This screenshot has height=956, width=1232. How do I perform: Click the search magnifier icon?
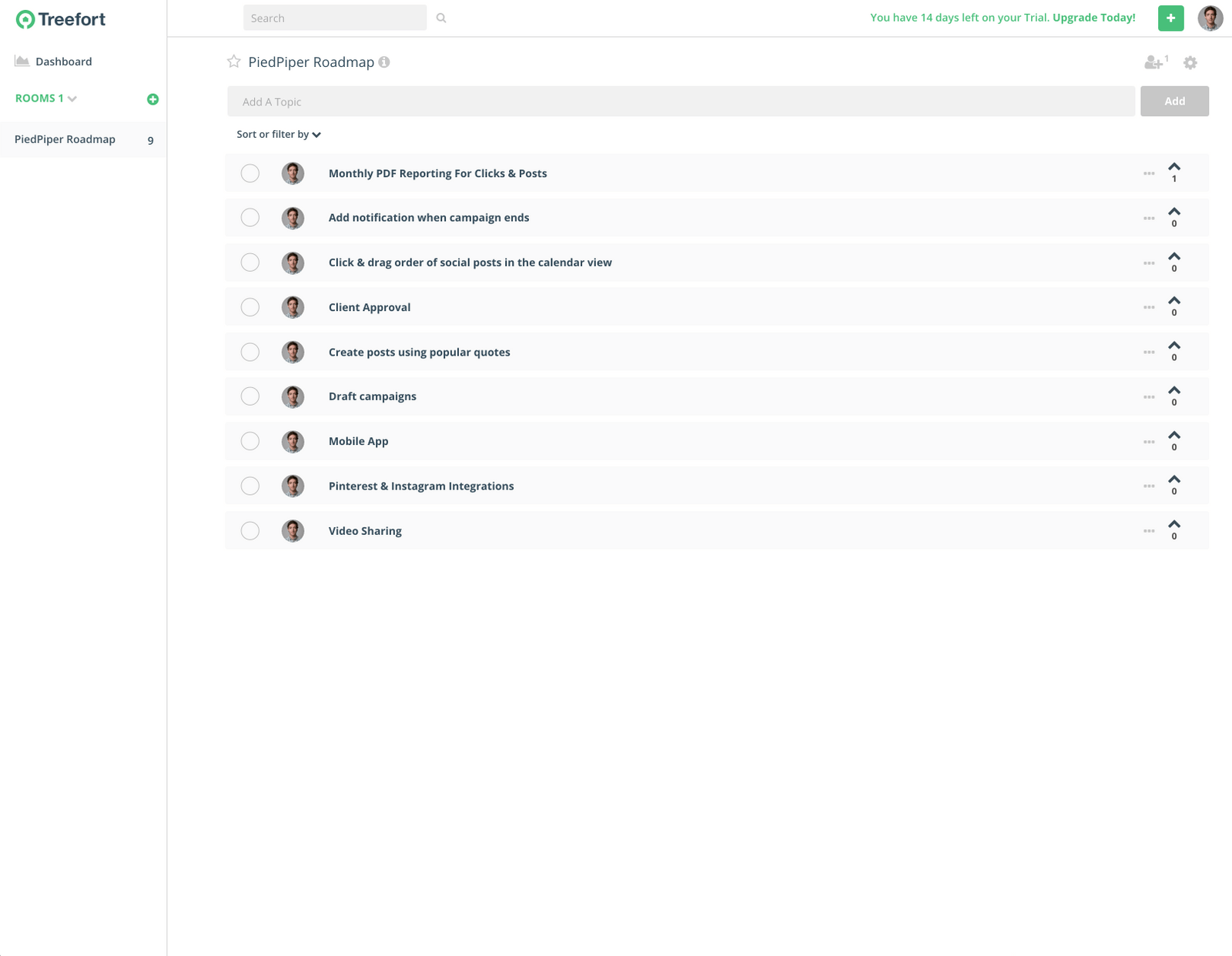pyautogui.click(x=441, y=18)
